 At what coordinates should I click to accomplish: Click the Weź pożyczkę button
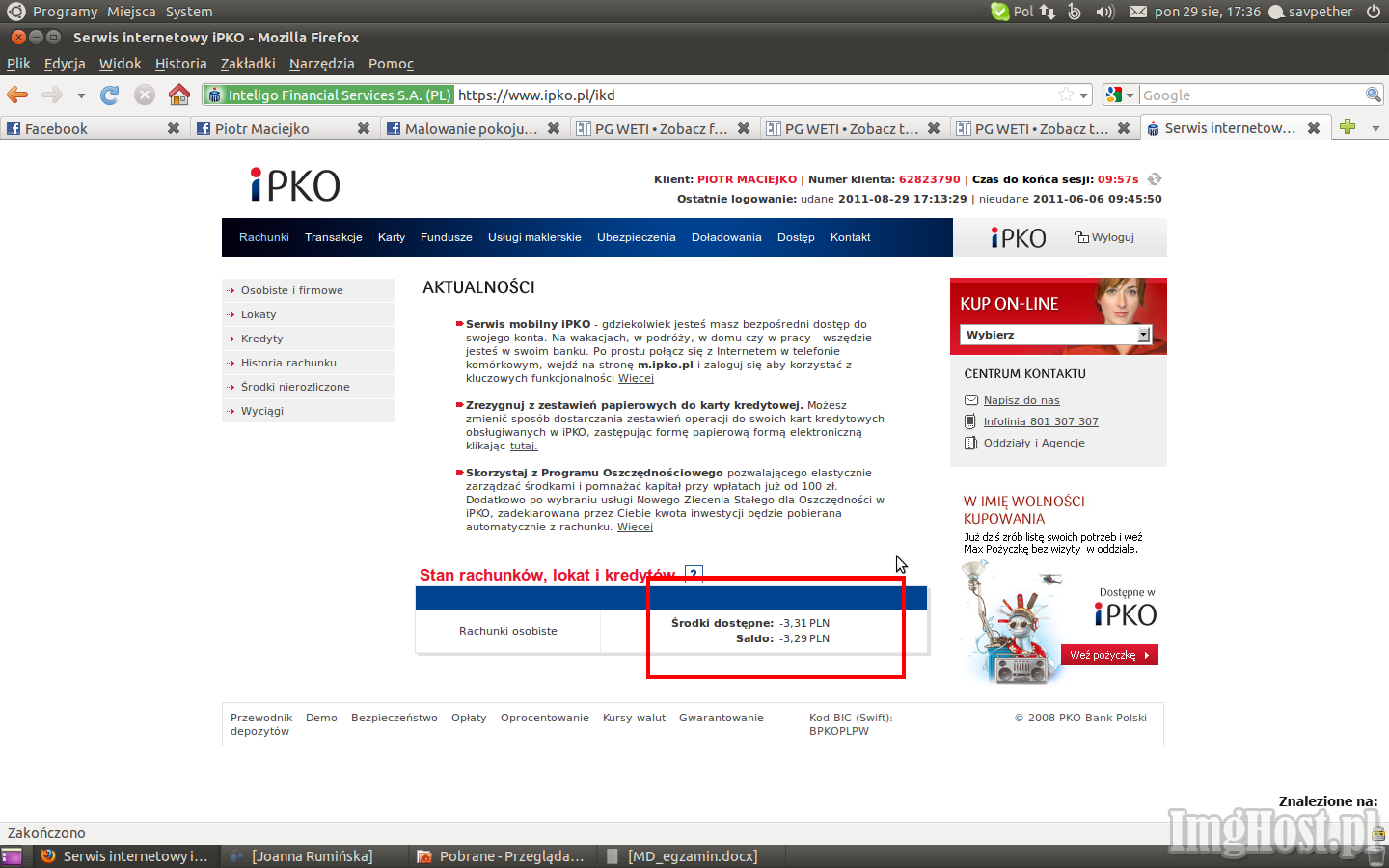(1109, 655)
